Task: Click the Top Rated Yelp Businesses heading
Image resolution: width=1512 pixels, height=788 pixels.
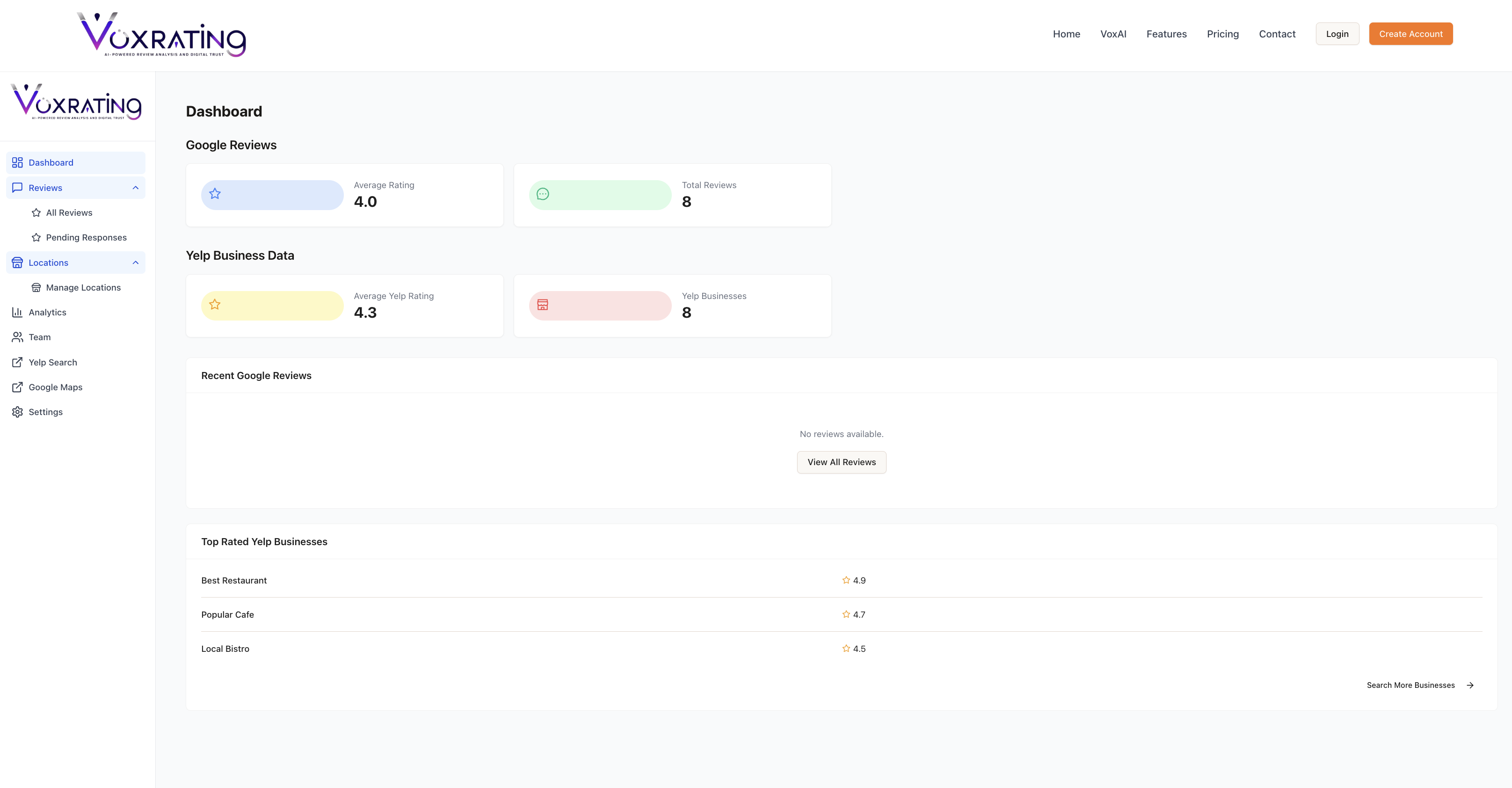Action: pos(264,541)
